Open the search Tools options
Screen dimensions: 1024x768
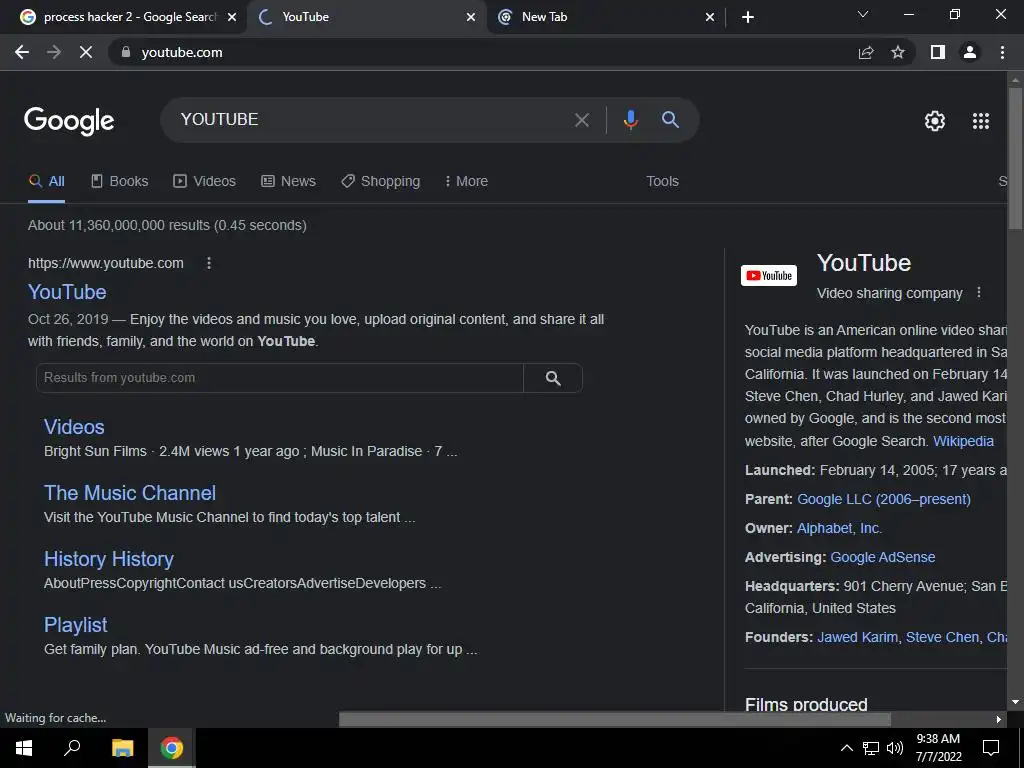point(662,182)
